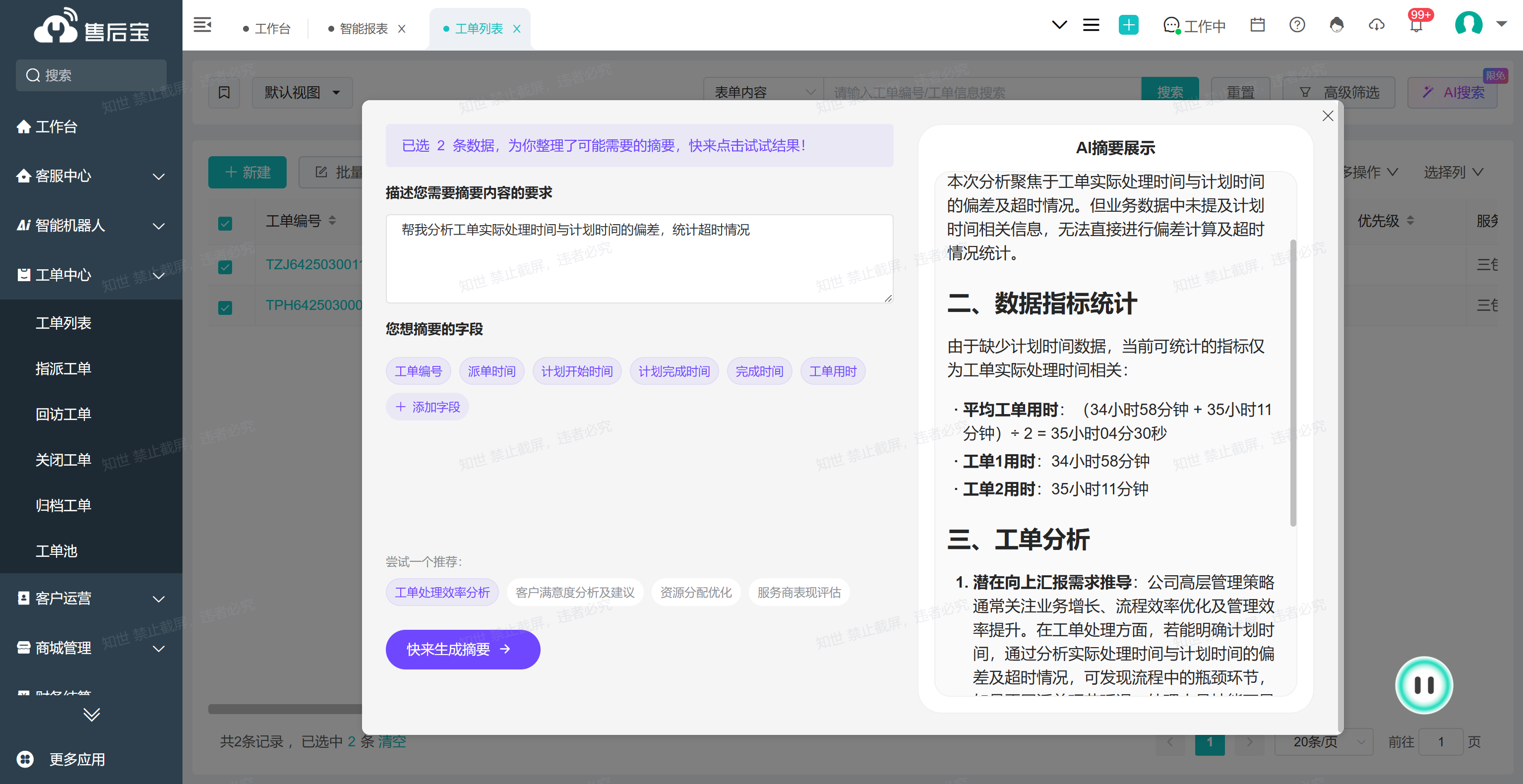Expand 商城管理 sidebar menu
Screen dimensions: 1523x784
91,648
